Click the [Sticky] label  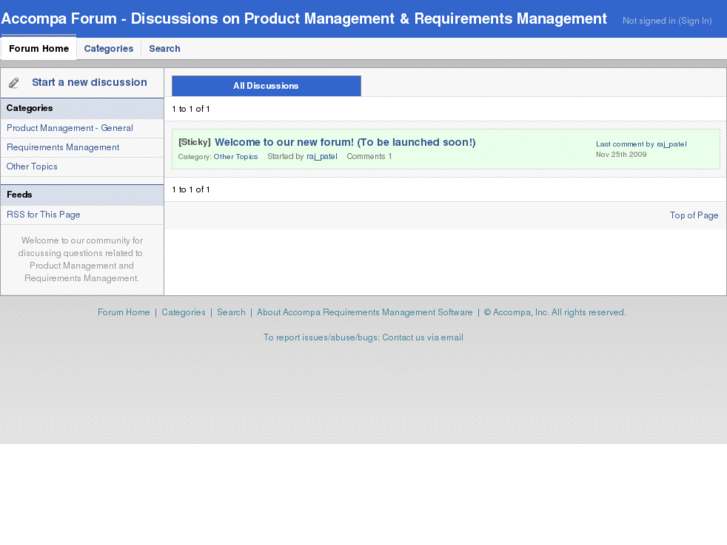(194, 142)
